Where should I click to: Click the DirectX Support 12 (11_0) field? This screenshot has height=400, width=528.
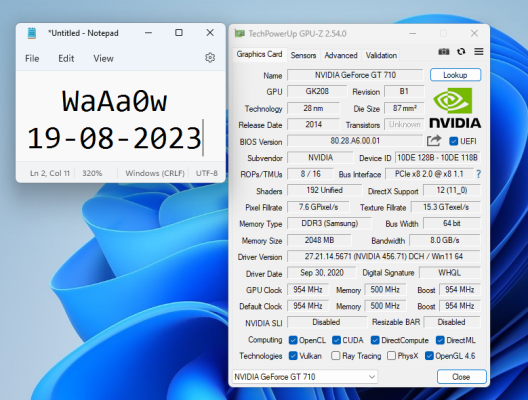click(x=452, y=190)
